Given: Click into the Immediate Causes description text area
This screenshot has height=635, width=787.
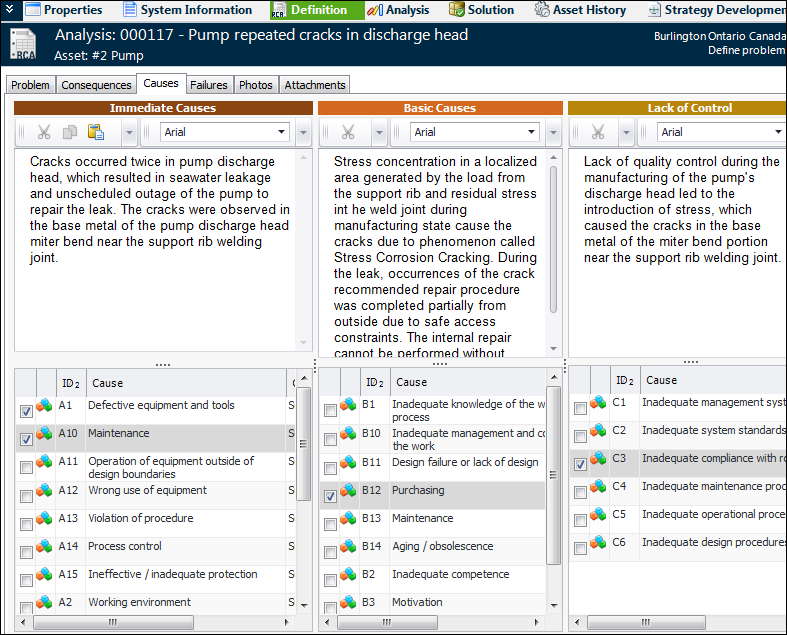Looking at the screenshot, I should 160,300.
